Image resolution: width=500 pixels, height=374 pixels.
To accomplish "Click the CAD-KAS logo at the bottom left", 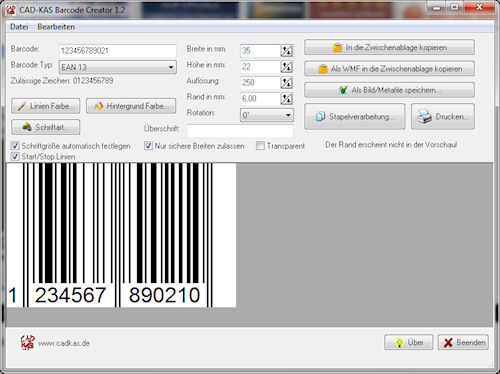I will tap(27, 342).
